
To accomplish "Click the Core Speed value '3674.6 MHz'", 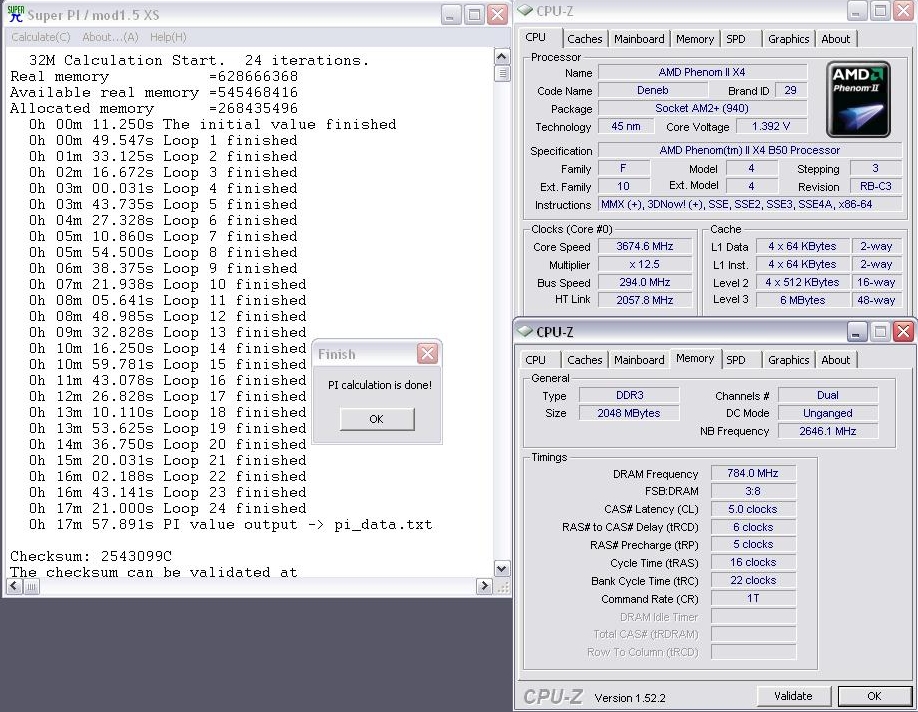I will 645,247.
